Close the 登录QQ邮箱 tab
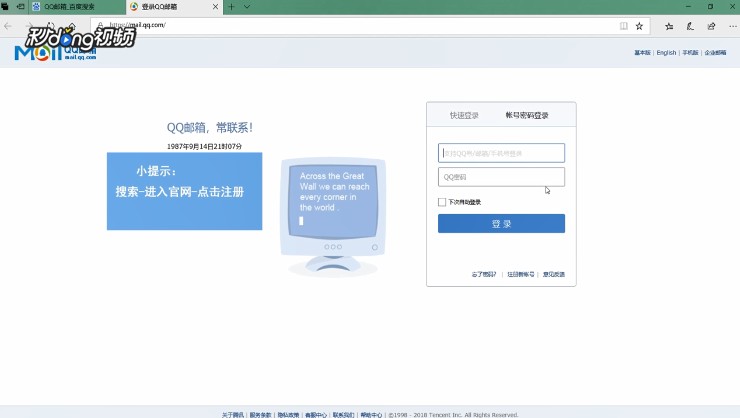The height and width of the screenshot is (418, 740). pyautogui.click(x=215, y=7)
